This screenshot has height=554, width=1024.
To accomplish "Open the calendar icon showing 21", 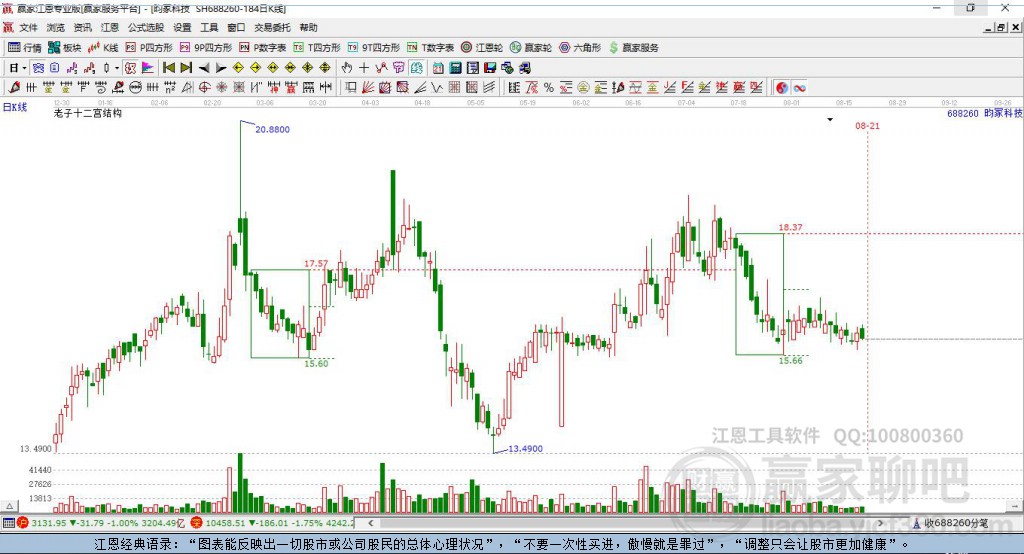I will coord(438,68).
